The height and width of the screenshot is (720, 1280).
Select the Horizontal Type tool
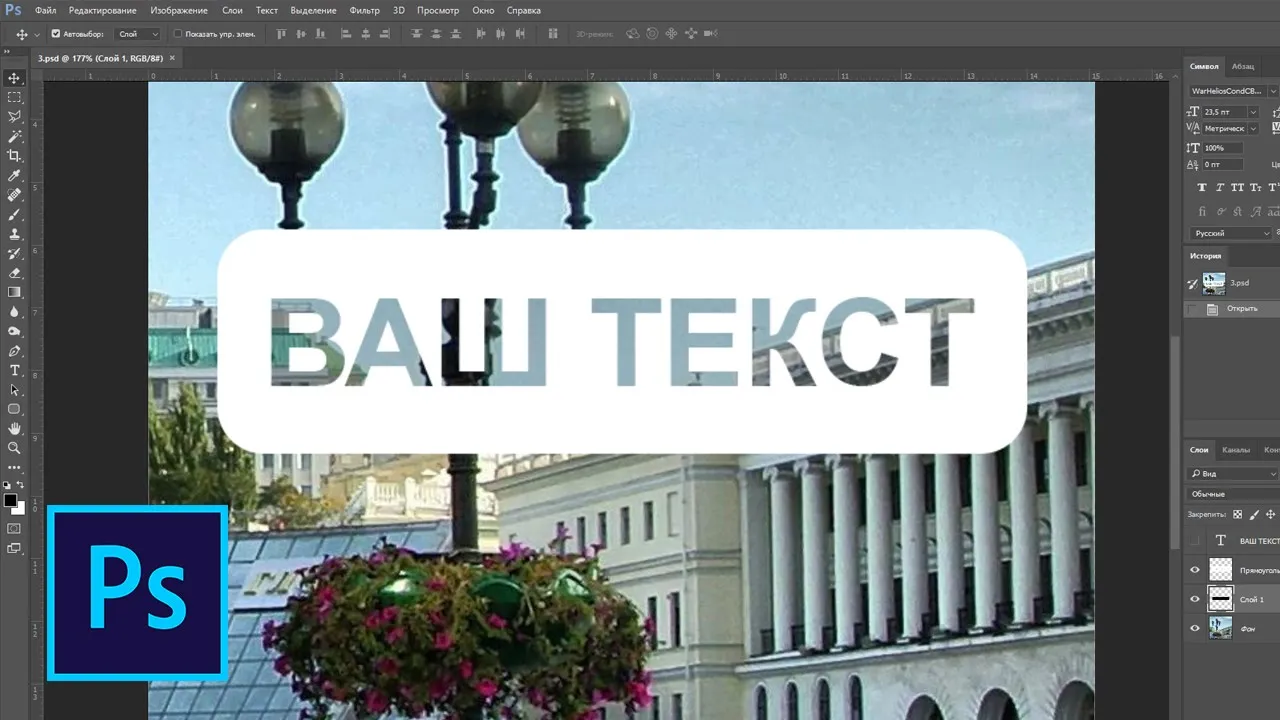[x=14, y=370]
